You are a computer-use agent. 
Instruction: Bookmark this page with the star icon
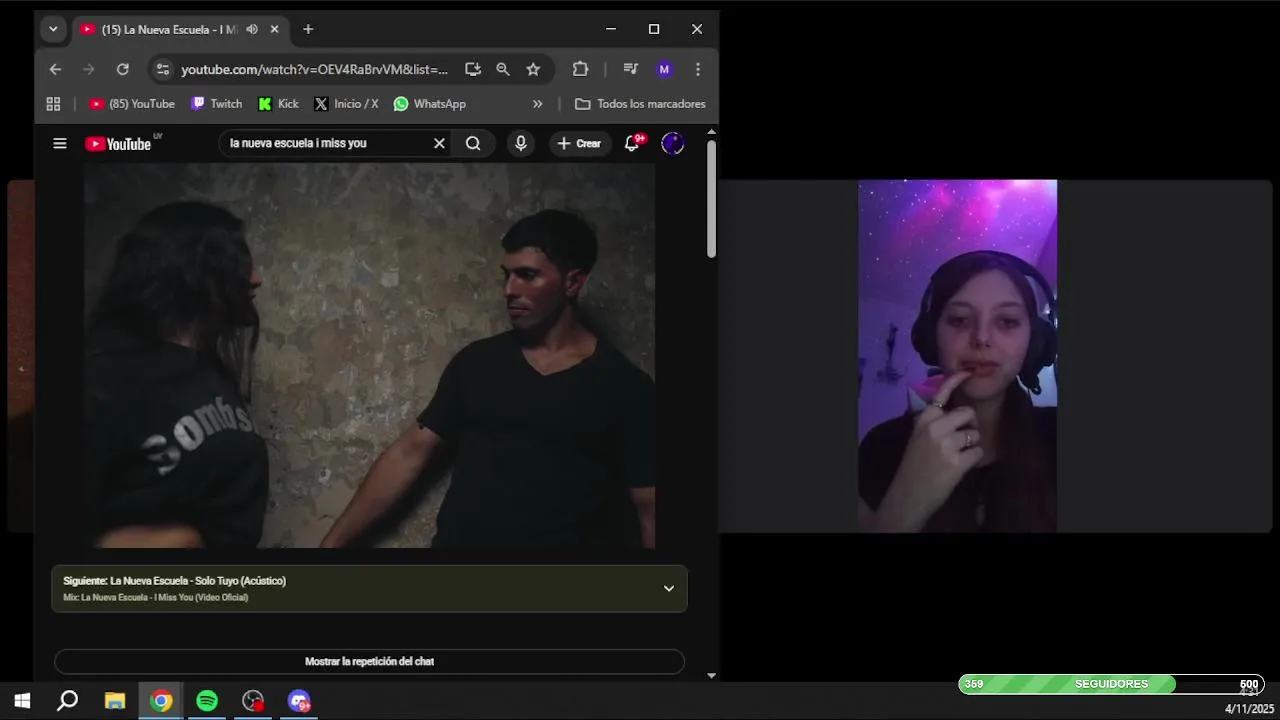[x=533, y=69]
